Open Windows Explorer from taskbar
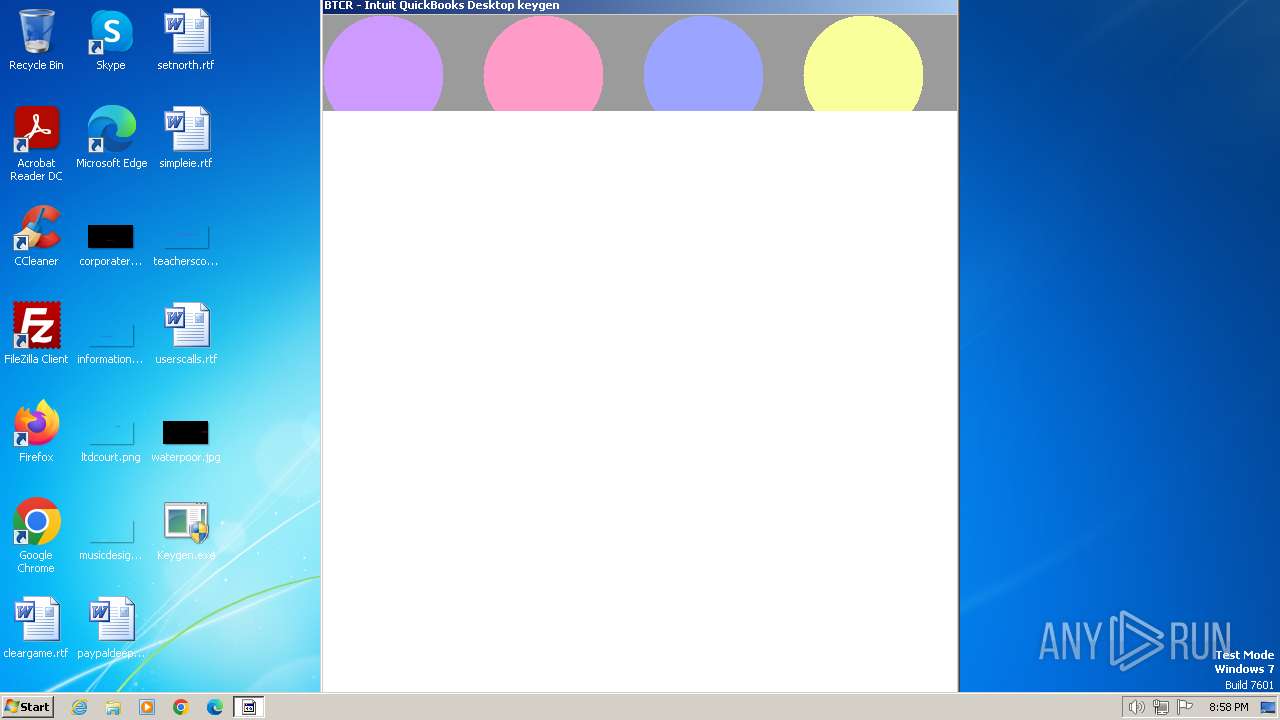This screenshot has height=720, width=1280. (x=113, y=707)
